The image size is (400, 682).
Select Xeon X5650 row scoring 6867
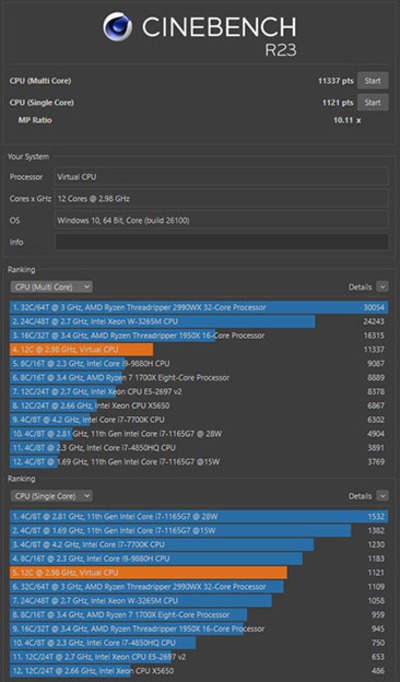tap(199, 406)
